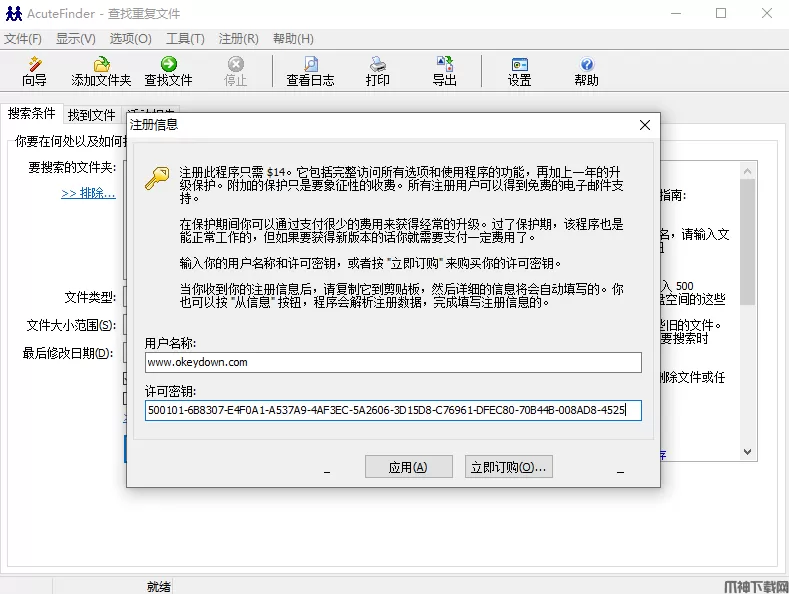This screenshot has height=594, width=789.
Task: Click the 添加文件夹 toolbar icon
Action: (101, 71)
